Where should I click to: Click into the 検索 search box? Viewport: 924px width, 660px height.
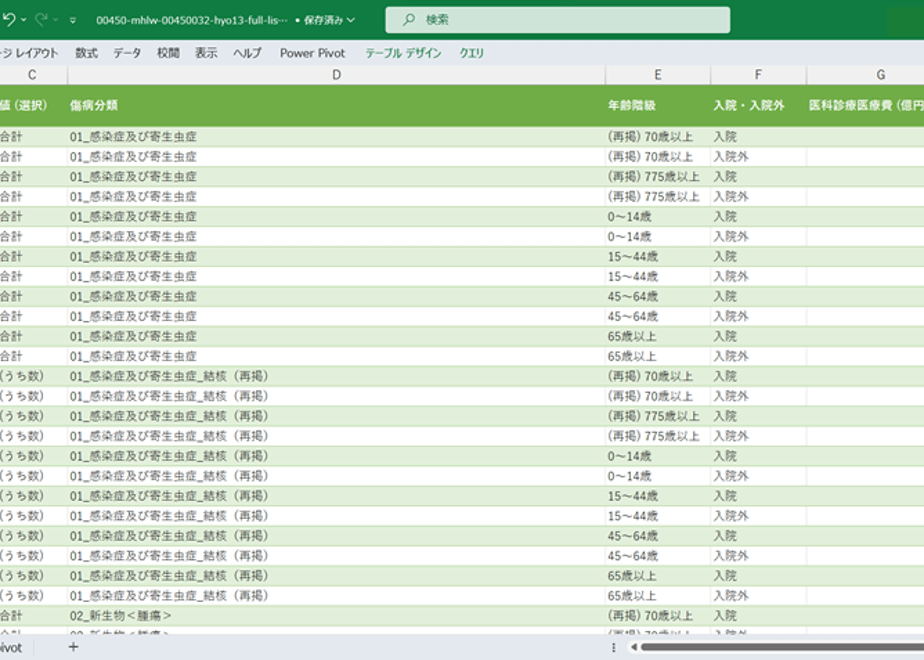(x=557, y=20)
